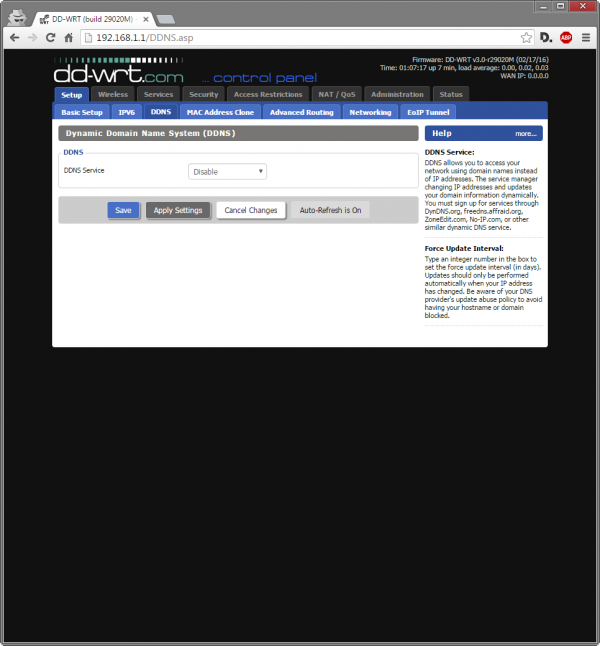Screen dimensions: 600x646
Task: Select the MAC Address Clone subtab
Action: [220, 112]
